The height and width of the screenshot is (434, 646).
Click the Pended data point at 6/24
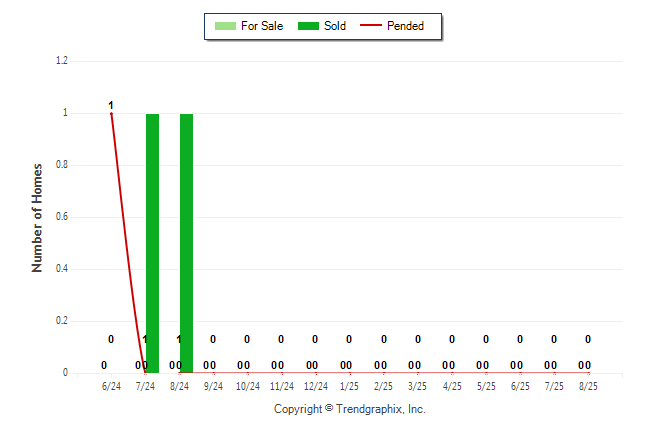pyautogui.click(x=111, y=114)
